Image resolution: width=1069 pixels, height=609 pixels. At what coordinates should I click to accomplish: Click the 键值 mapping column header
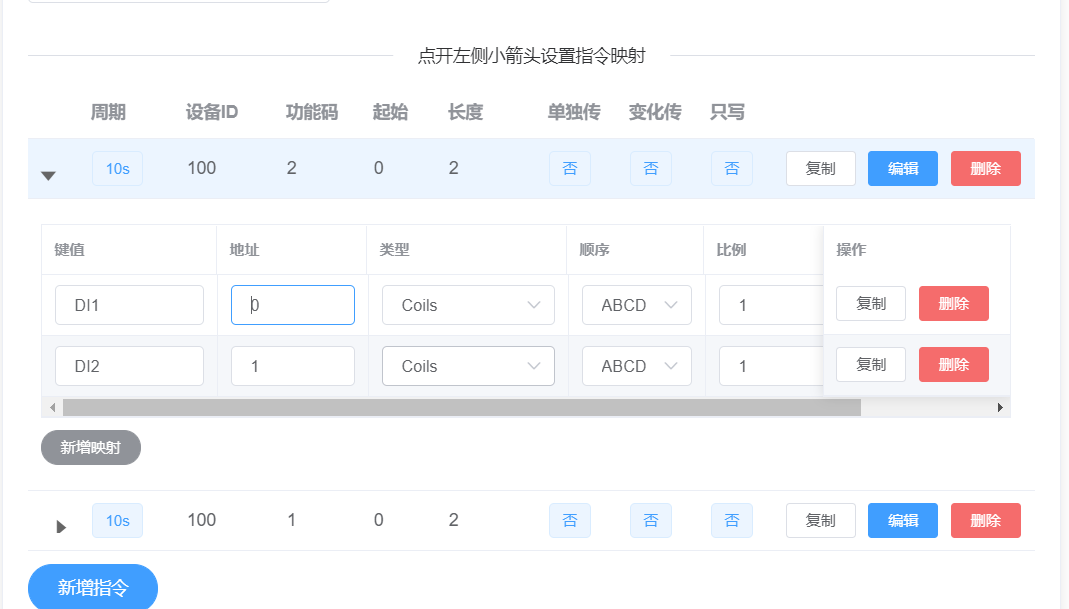70,250
